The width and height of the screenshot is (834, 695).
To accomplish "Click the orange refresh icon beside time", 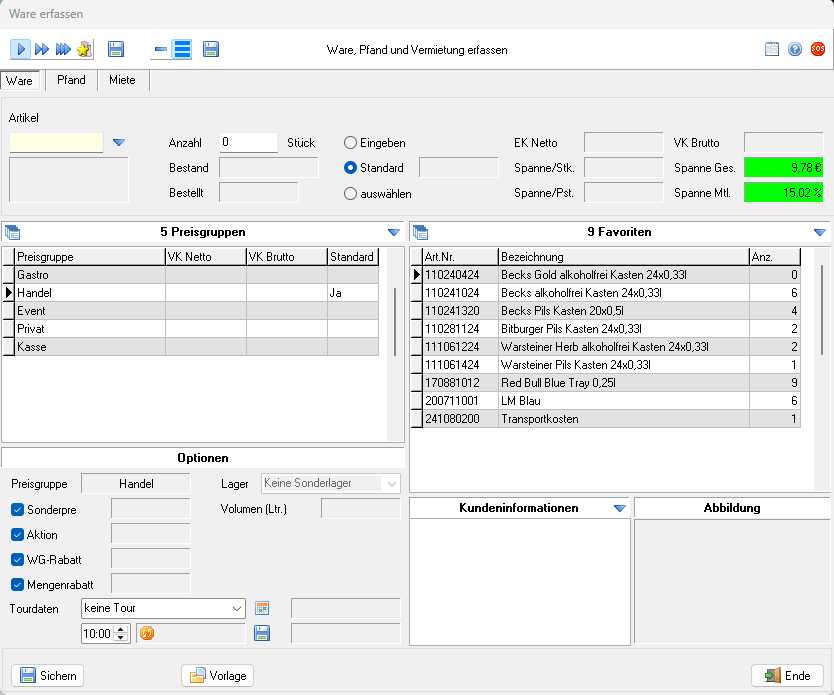I will (147, 633).
